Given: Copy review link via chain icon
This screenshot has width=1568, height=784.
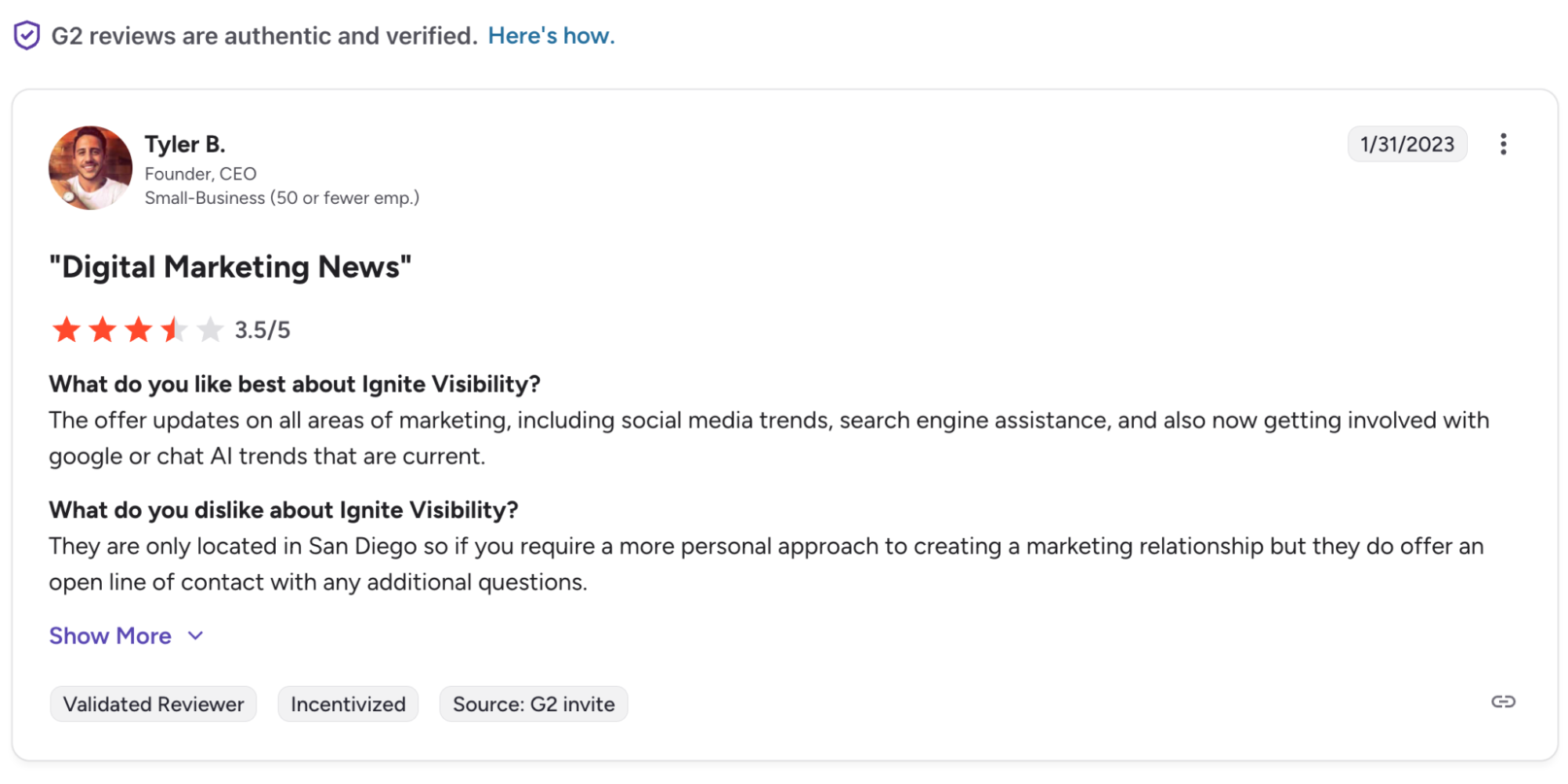Looking at the screenshot, I should coord(1502,702).
